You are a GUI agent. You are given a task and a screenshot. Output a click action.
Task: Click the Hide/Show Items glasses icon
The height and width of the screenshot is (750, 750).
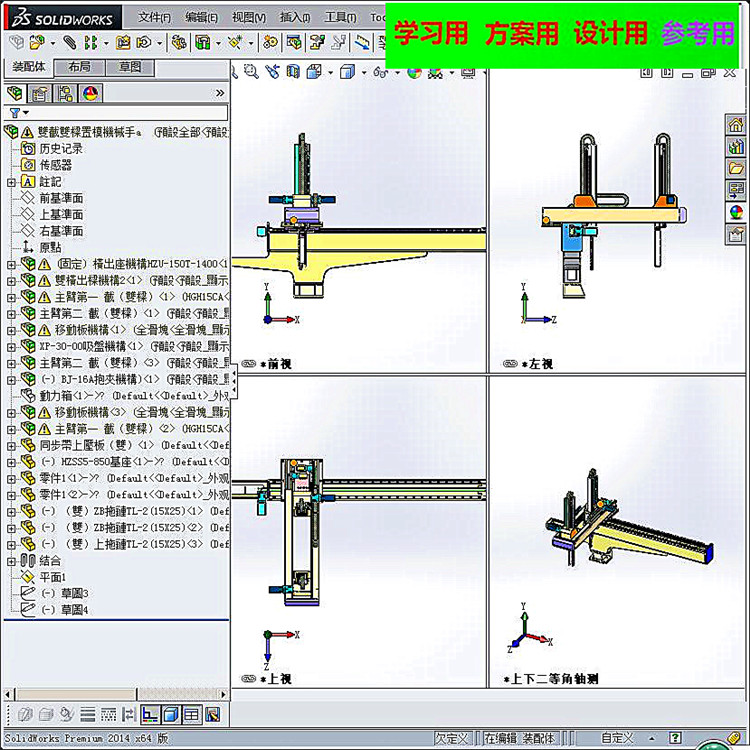[x=380, y=72]
